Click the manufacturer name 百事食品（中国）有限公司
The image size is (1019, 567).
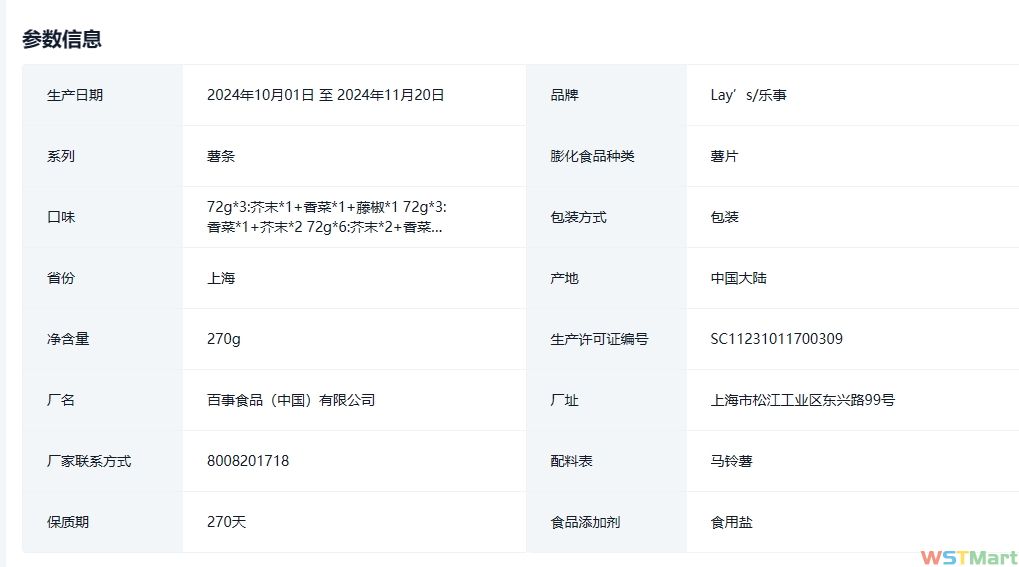pos(291,400)
